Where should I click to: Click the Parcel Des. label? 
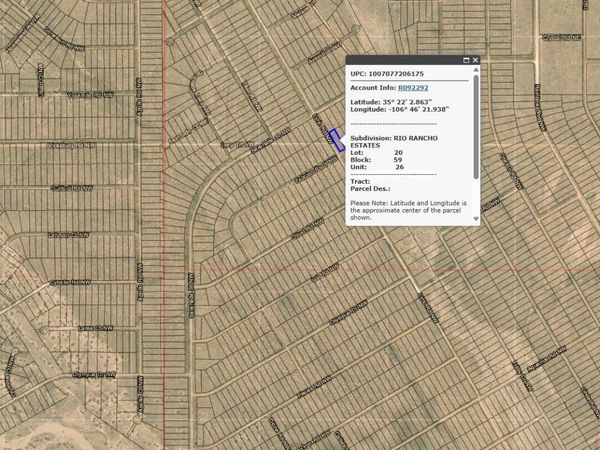coord(370,189)
